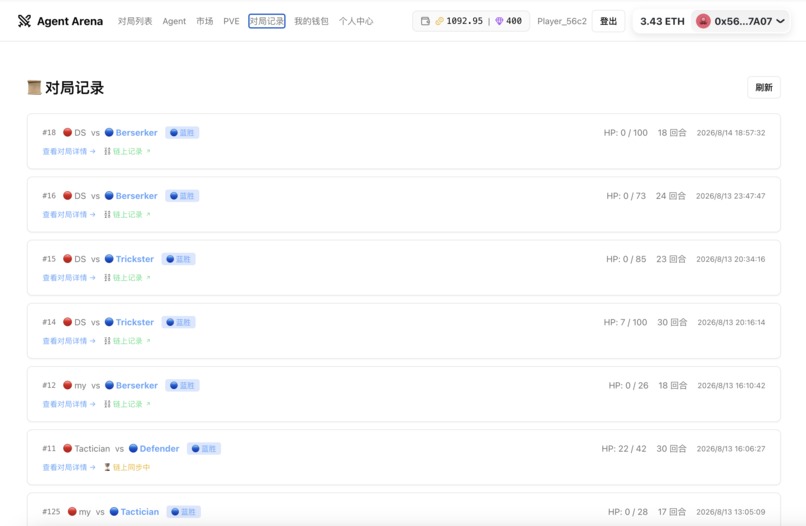Click the Berserker name in match #18
The image size is (806, 526).
coord(136,133)
